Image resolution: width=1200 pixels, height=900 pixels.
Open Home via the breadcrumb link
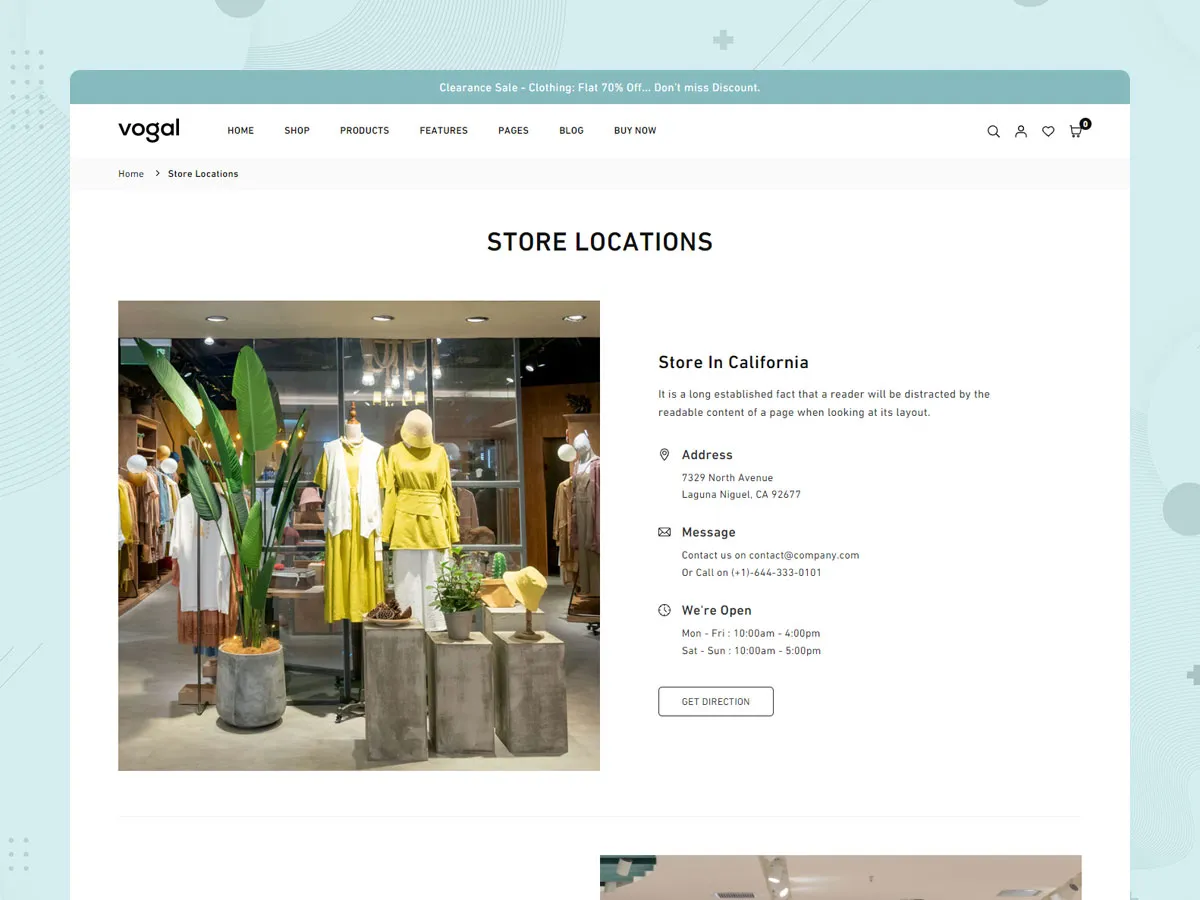pos(131,173)
